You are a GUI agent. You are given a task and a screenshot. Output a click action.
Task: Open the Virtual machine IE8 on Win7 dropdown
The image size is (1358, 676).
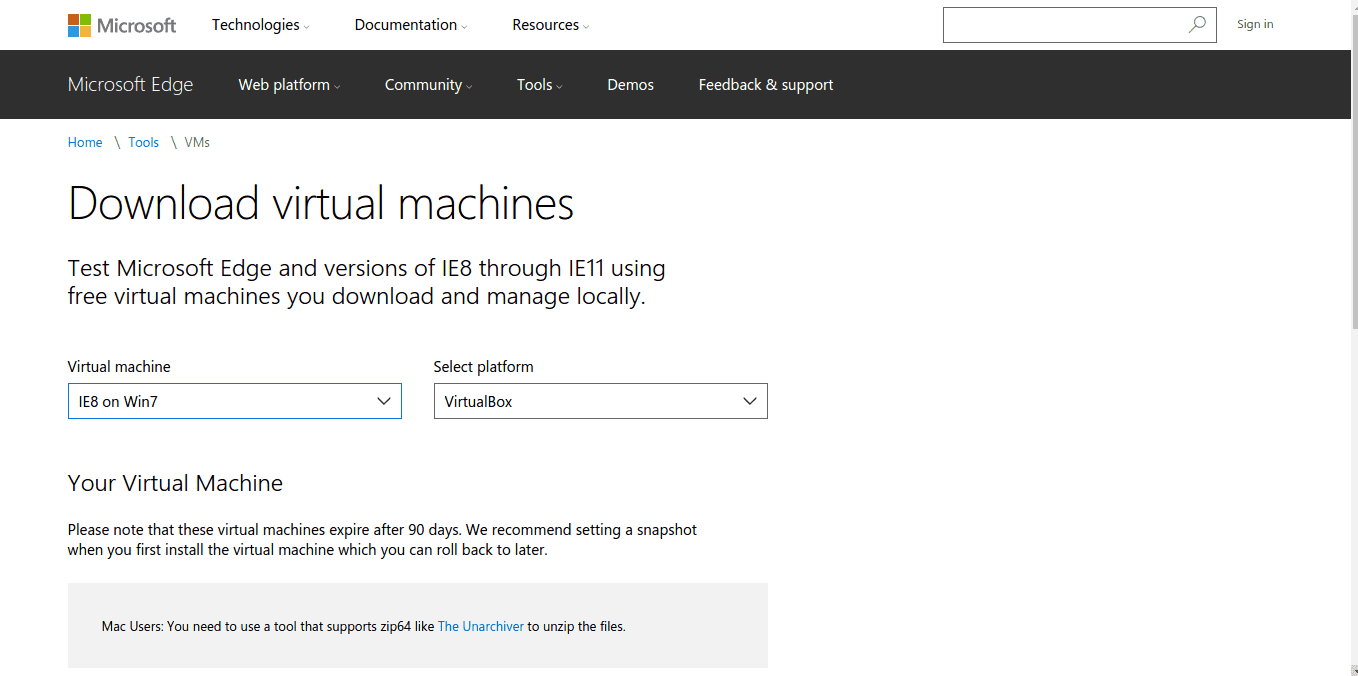click(234, 401)
